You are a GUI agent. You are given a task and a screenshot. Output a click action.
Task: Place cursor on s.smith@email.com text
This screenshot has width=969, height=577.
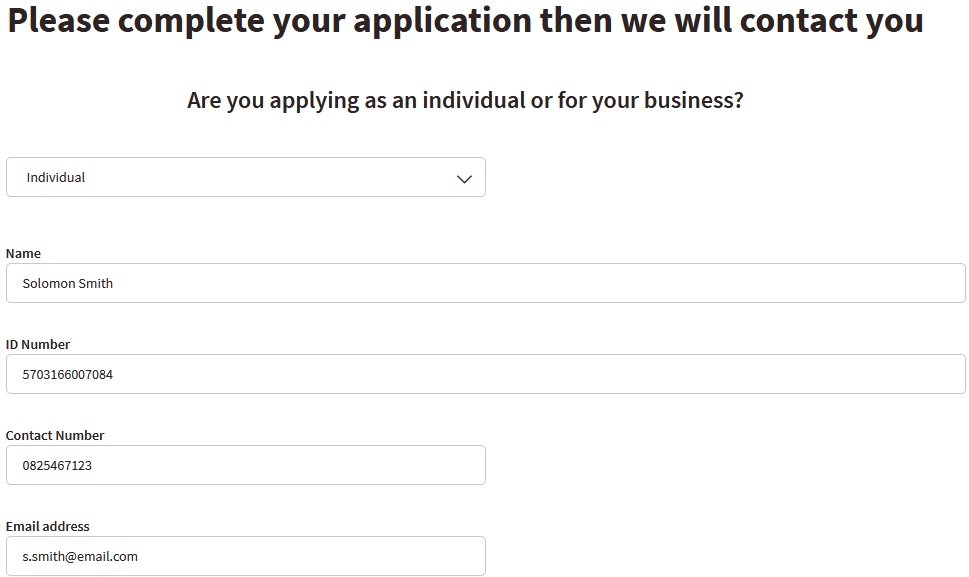point(80,557)
